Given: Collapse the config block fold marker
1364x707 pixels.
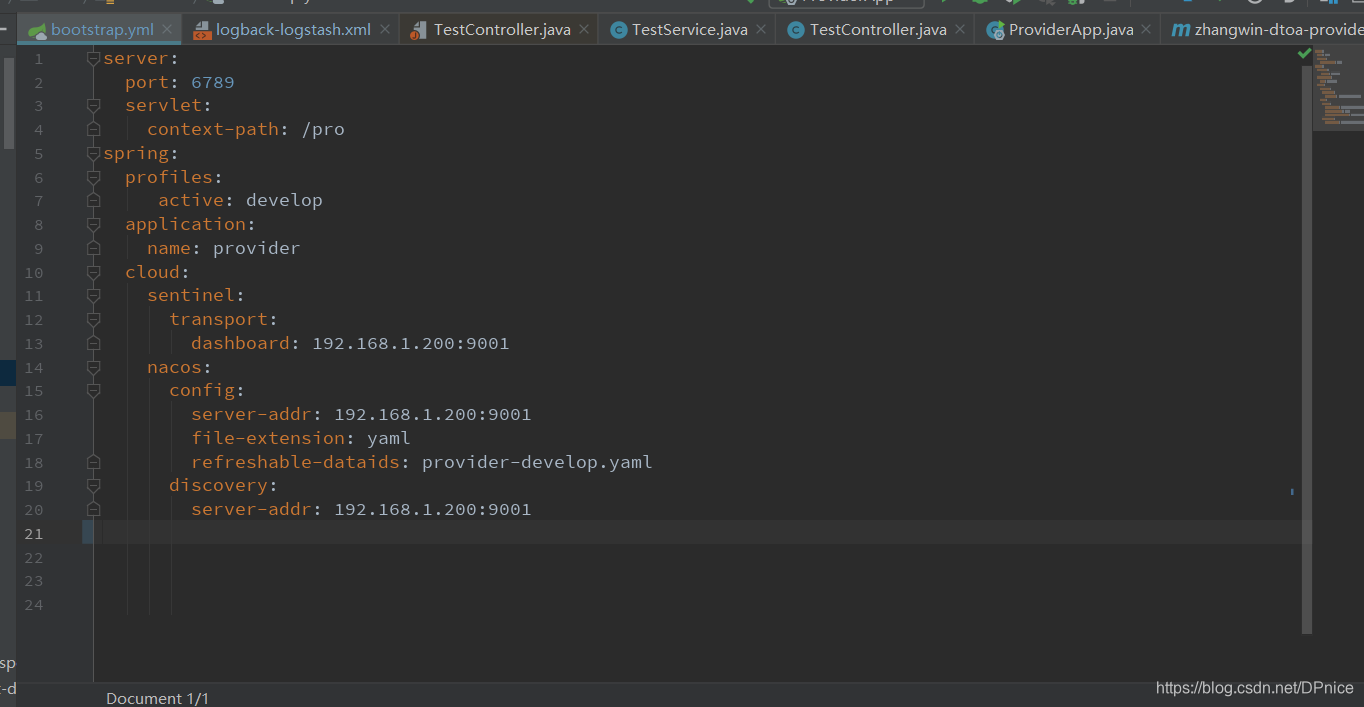Looking at the screenshot, I should click(93, 390).
